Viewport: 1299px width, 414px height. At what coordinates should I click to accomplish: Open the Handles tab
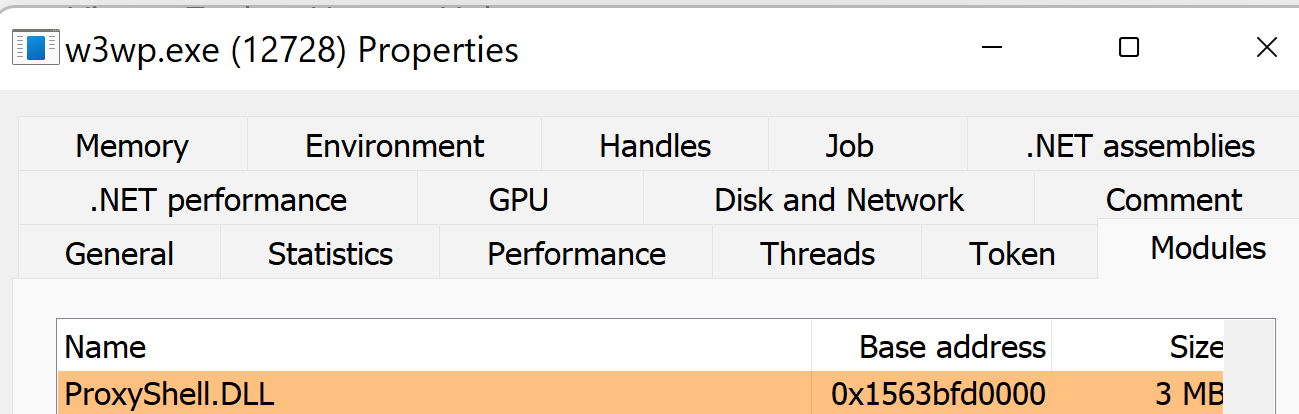pyautogui.click(x=655, y=146)
